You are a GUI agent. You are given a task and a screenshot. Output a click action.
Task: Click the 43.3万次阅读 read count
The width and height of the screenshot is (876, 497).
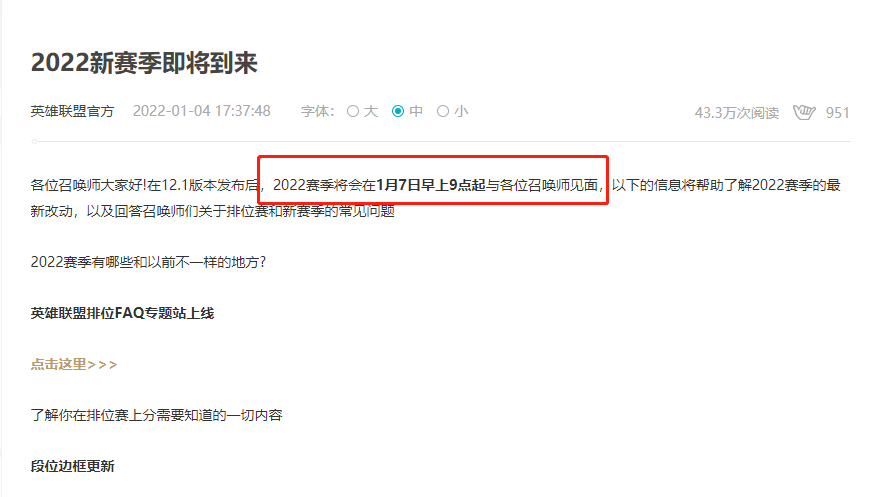click(x=736, y=113)
